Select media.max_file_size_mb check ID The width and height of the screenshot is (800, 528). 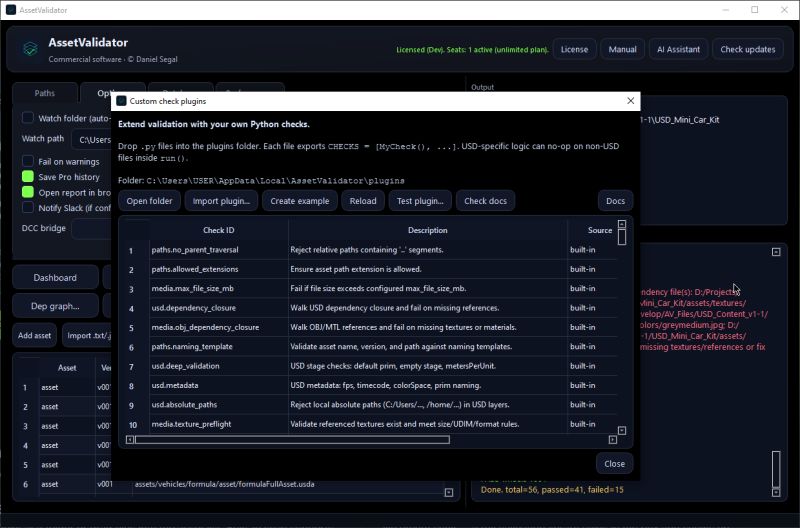click(x=192, y=288)
